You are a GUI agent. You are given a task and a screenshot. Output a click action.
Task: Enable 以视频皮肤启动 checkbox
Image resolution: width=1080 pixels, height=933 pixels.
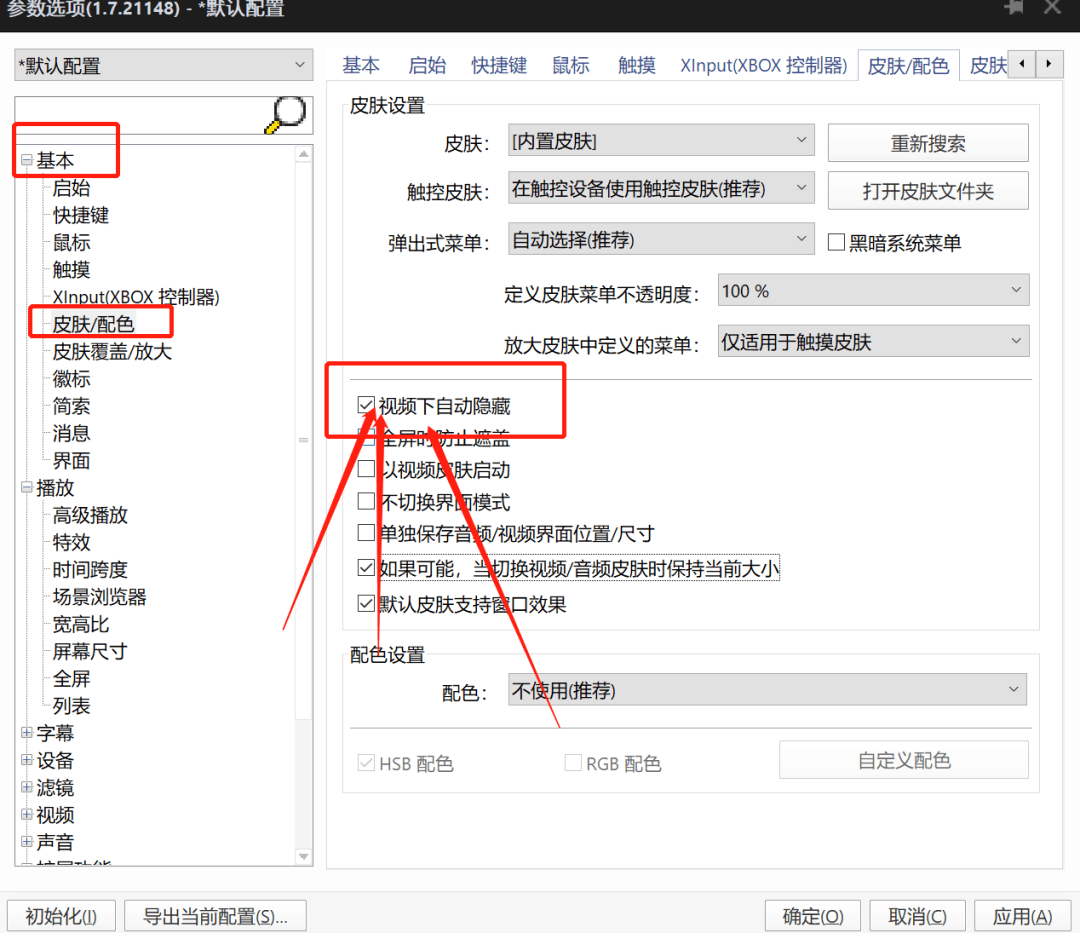coord(366,469)
